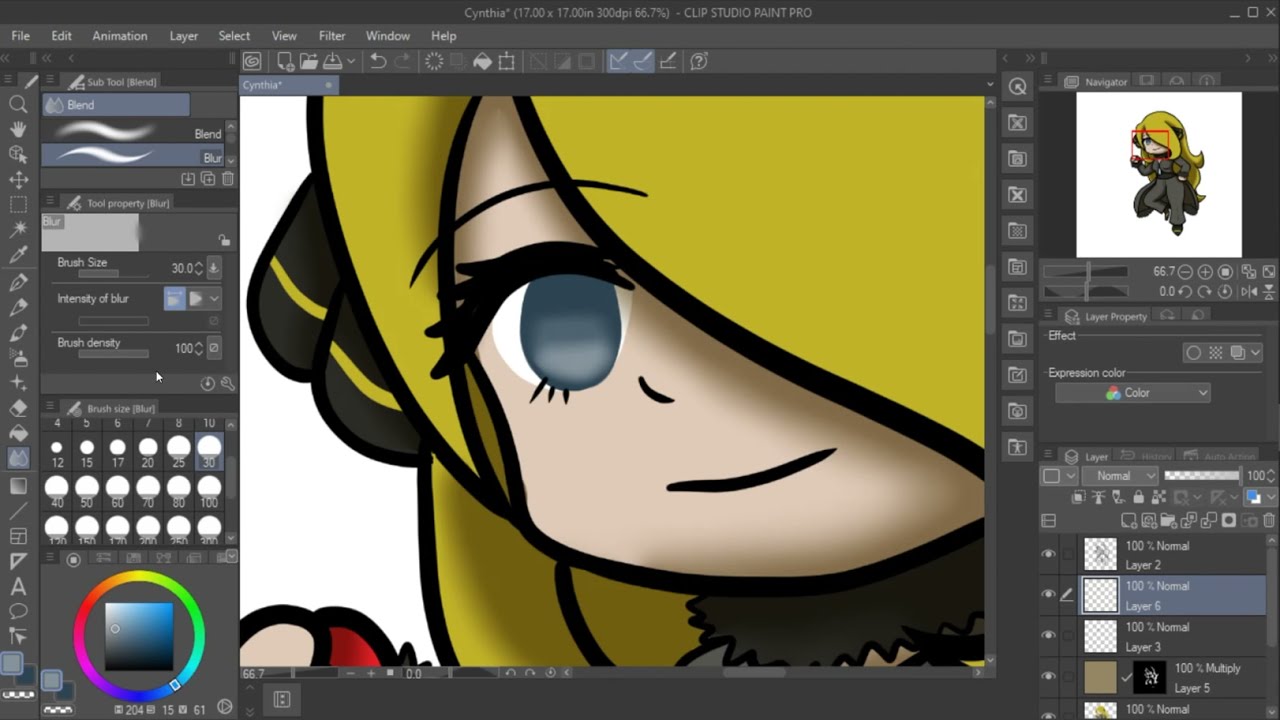
Task: Open the Expression color dropdown
Action: tap(1133, 393)
